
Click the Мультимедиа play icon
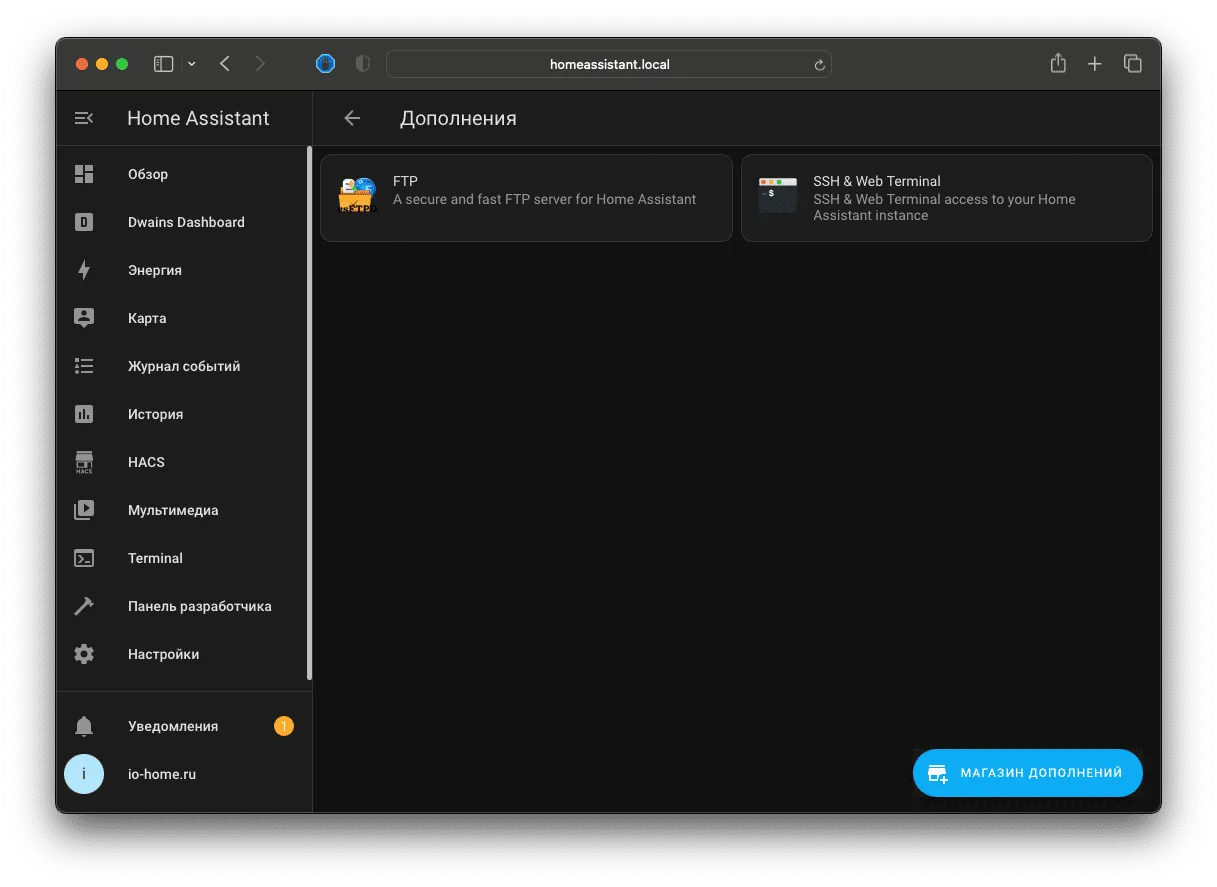(x=84, y=510)
